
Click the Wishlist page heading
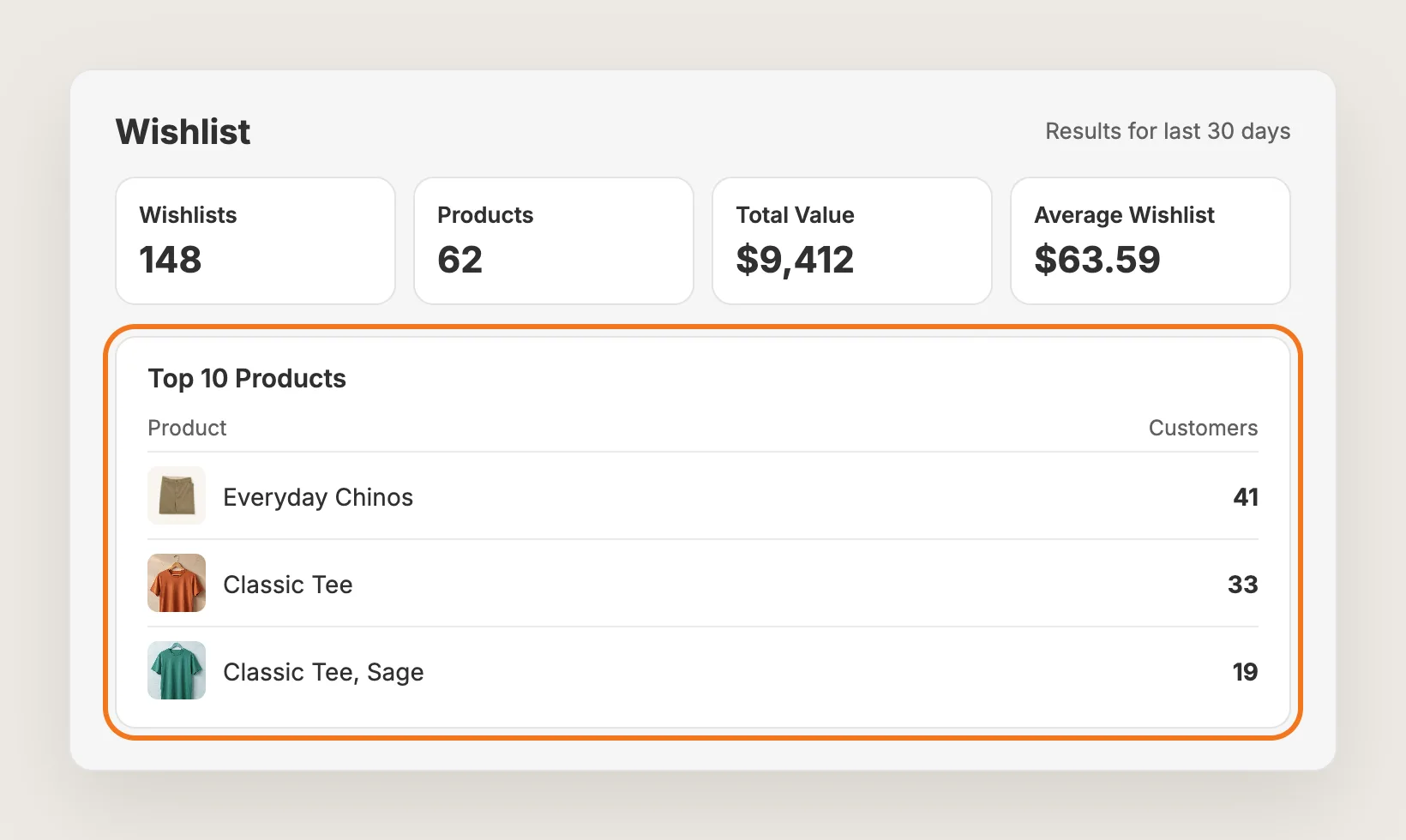pos(183,132)
